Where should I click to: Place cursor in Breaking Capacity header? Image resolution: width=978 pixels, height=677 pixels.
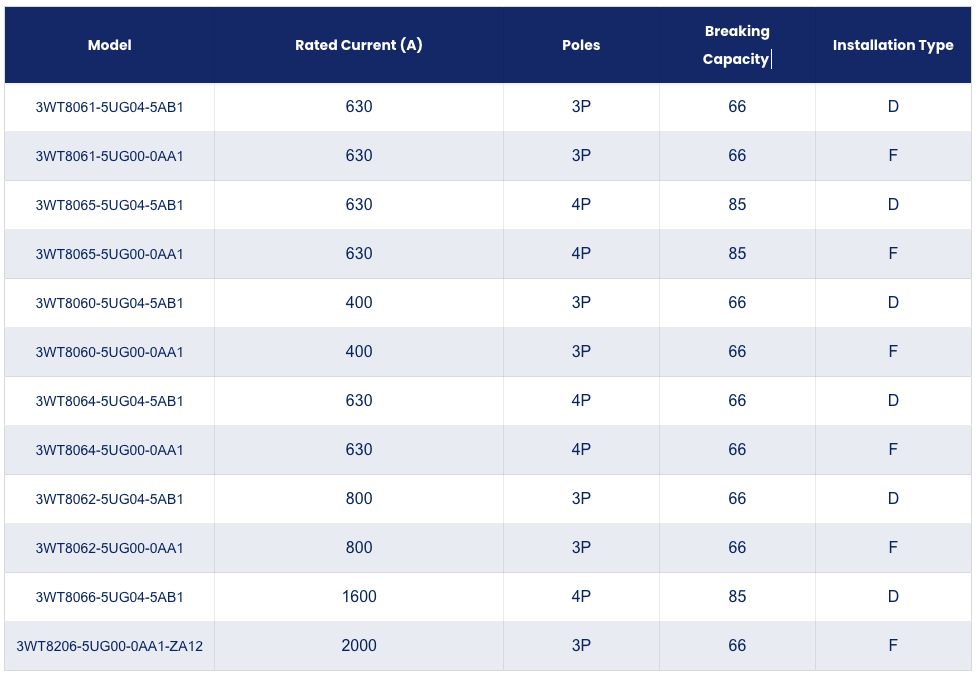point(737,45)
